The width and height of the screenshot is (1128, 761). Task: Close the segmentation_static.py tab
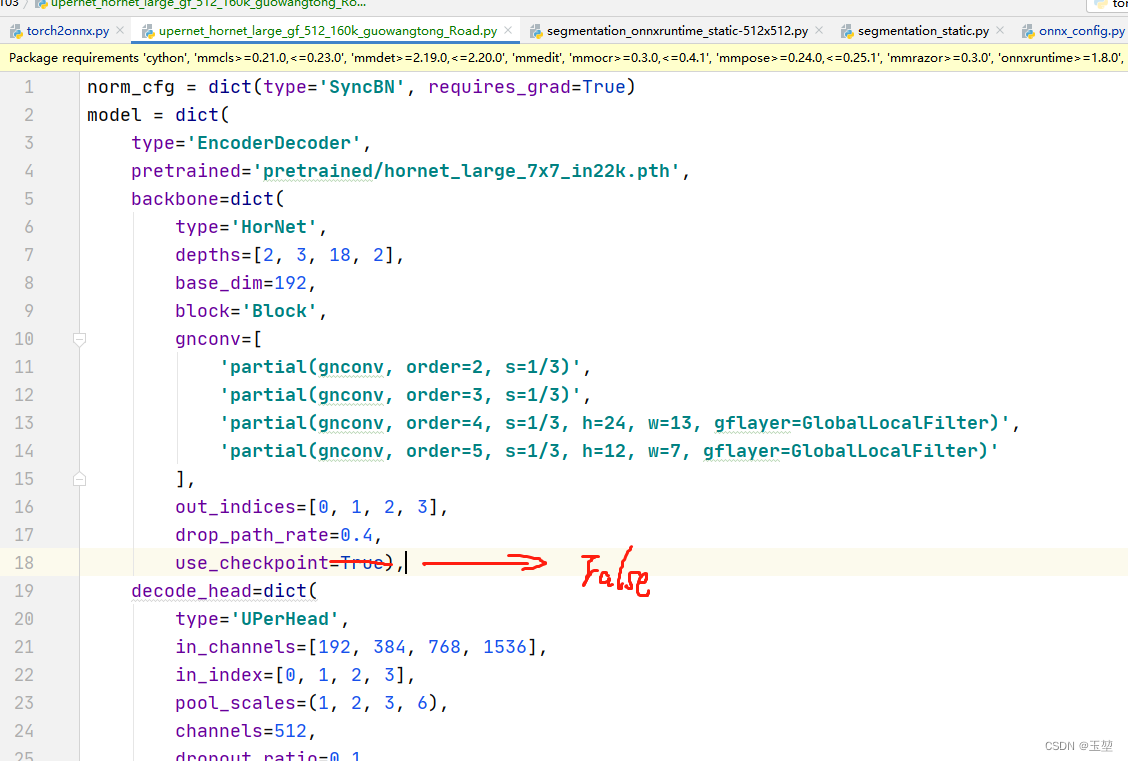[x=1000, y=30]
